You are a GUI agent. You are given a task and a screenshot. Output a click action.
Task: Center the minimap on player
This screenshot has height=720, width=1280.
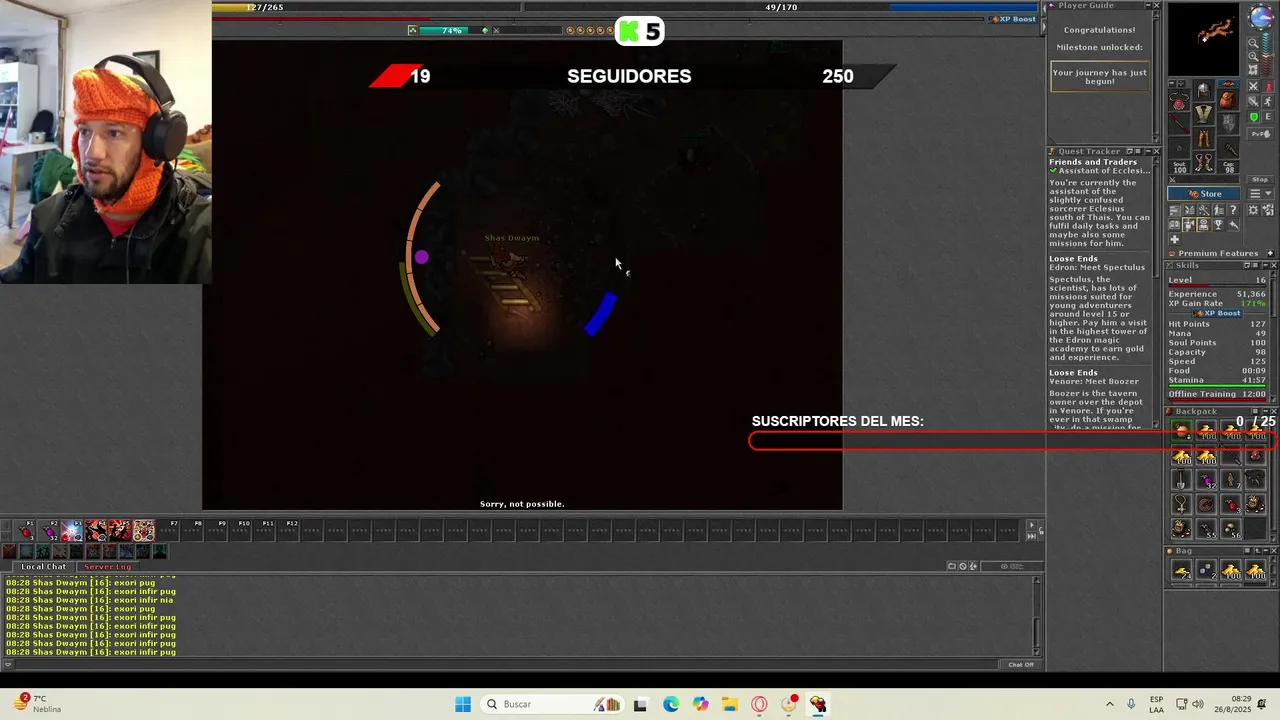(x=1253, y=69)
